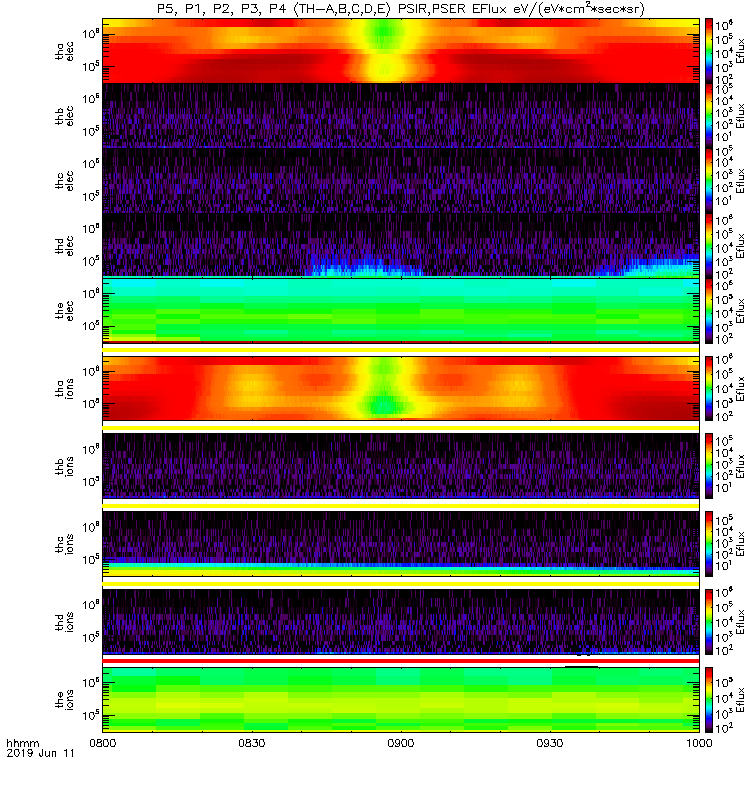Click the 'the elec' panel label
This screenshot has width=750, height=800.
[x=65, y=310]
